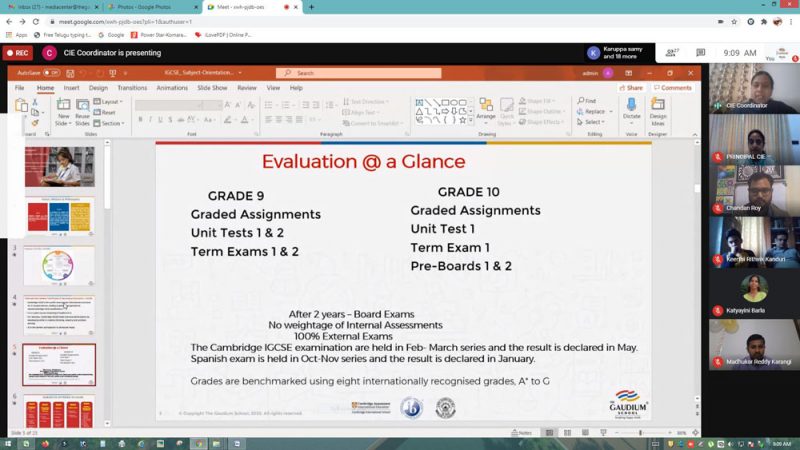Open the File menu

tap(19, 88)
